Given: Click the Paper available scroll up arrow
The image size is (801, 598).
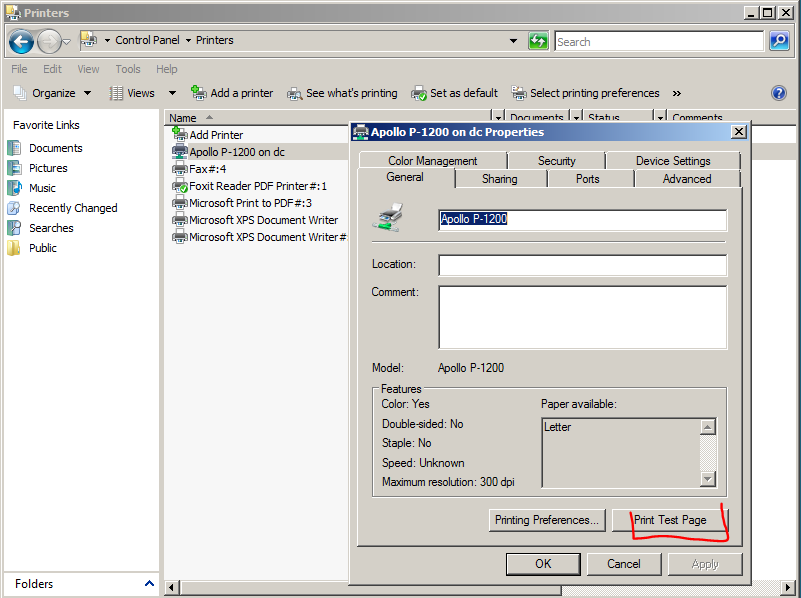Looking at the screenshot, I should [708, 427].
